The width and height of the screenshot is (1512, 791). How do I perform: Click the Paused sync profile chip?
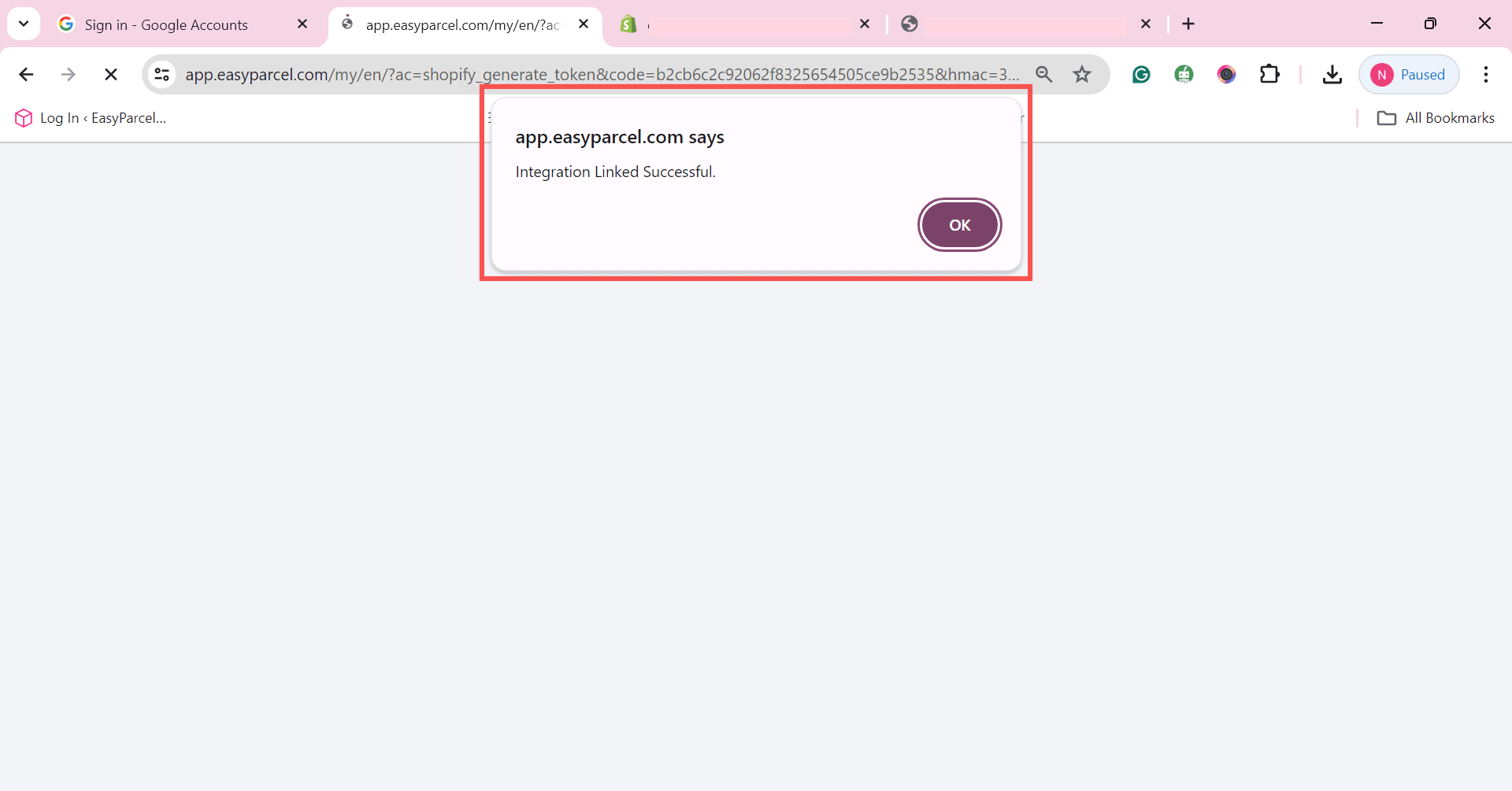pyautogui.click(x=1409, y=74)
